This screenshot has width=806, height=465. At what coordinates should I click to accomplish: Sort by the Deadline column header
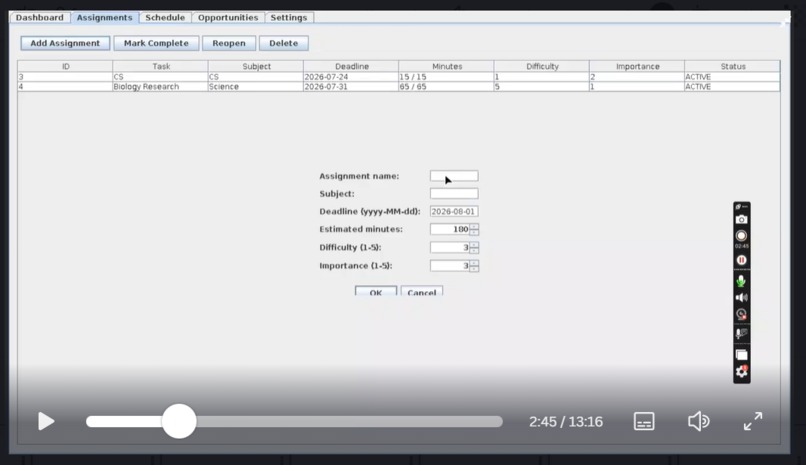coord(352,66)
